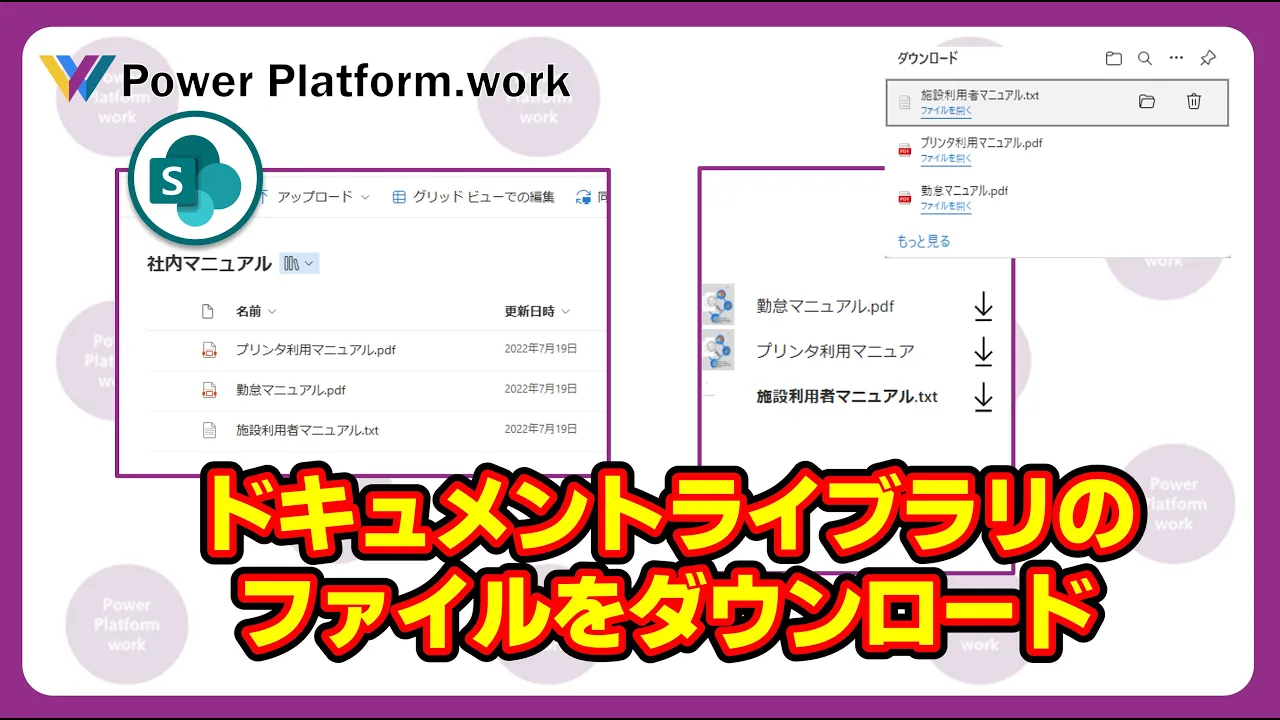1280x720 pixels.
Task: Open more options ellipsis in downloads panel
Action: coord(1176,58)
